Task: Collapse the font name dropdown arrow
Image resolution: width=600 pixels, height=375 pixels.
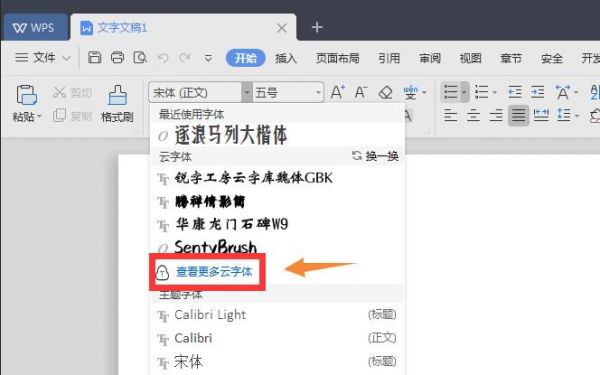Action: (x=247, y=93)
